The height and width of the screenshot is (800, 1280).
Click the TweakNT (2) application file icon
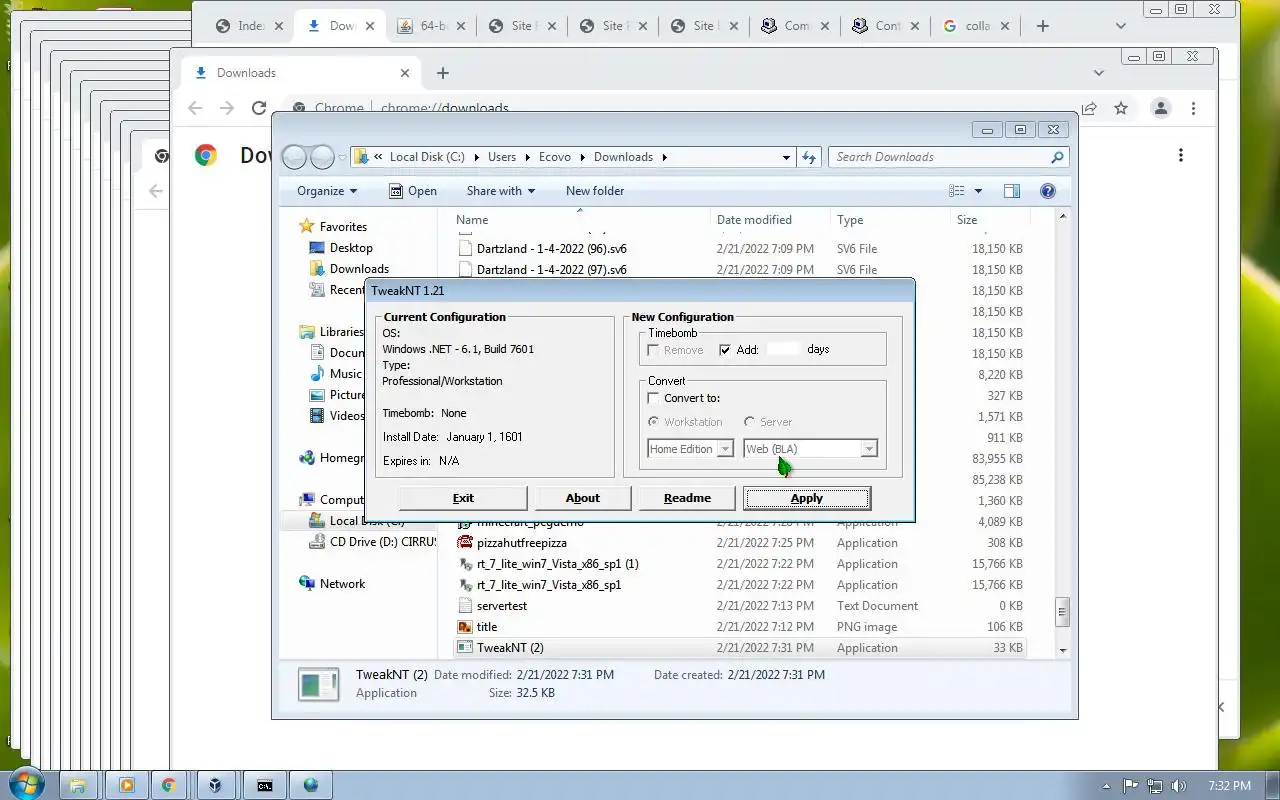[x=465, y=648]
